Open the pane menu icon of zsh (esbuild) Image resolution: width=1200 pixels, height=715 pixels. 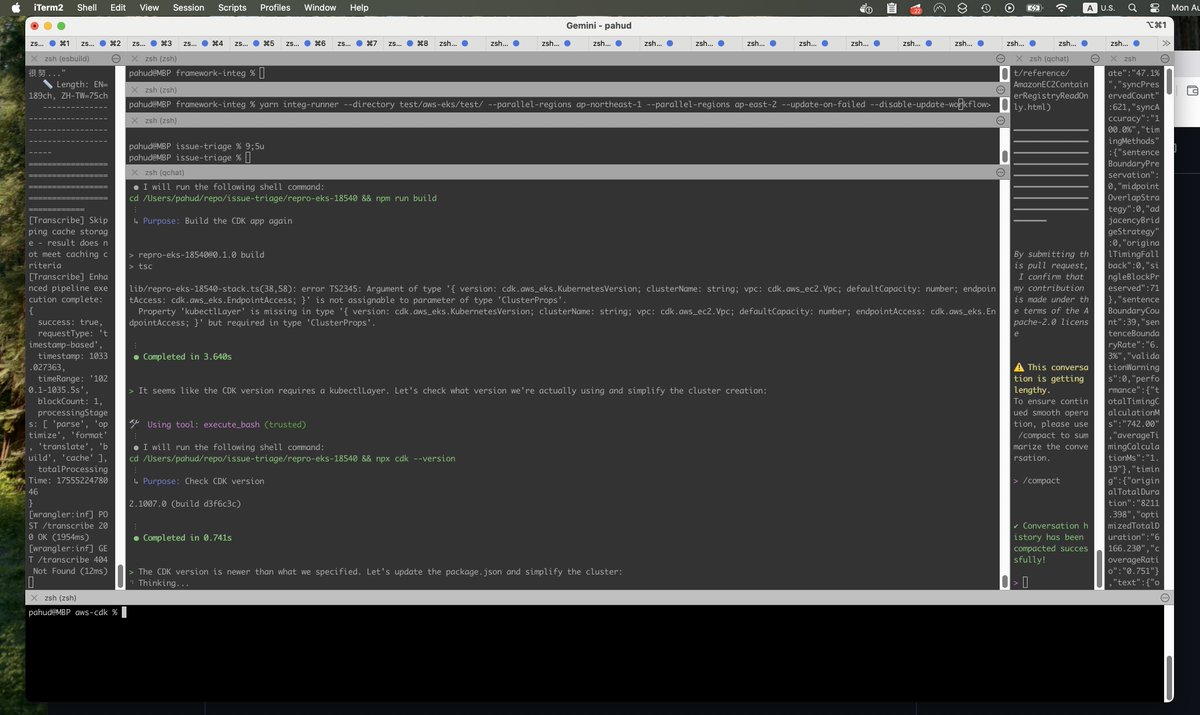pos(116,59)
